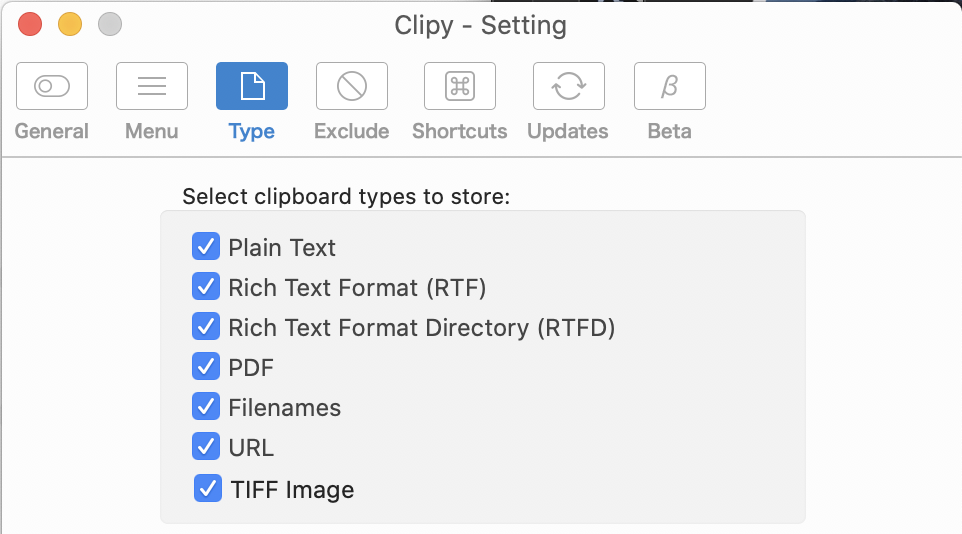
Task: Minimize the Clipy Setting window
Action: coord(70,25)
